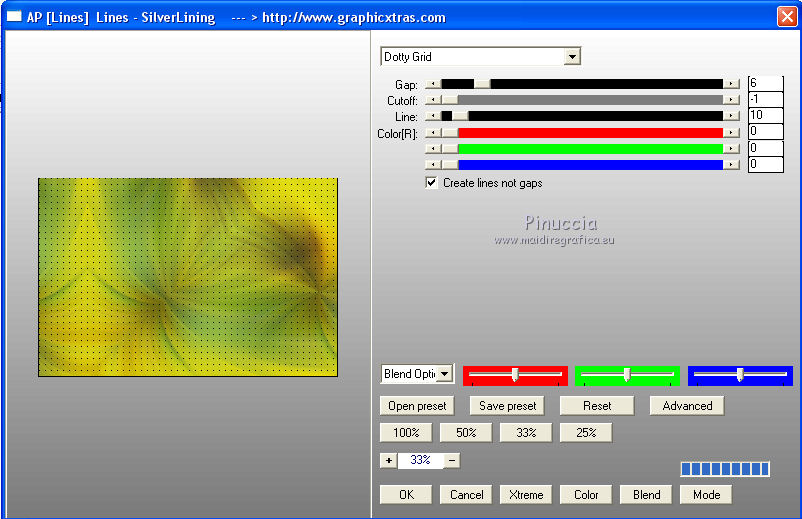Viewport: 802px width, 519px height.
Task: Click the Line slider thumb
Action: pos(460,116)
